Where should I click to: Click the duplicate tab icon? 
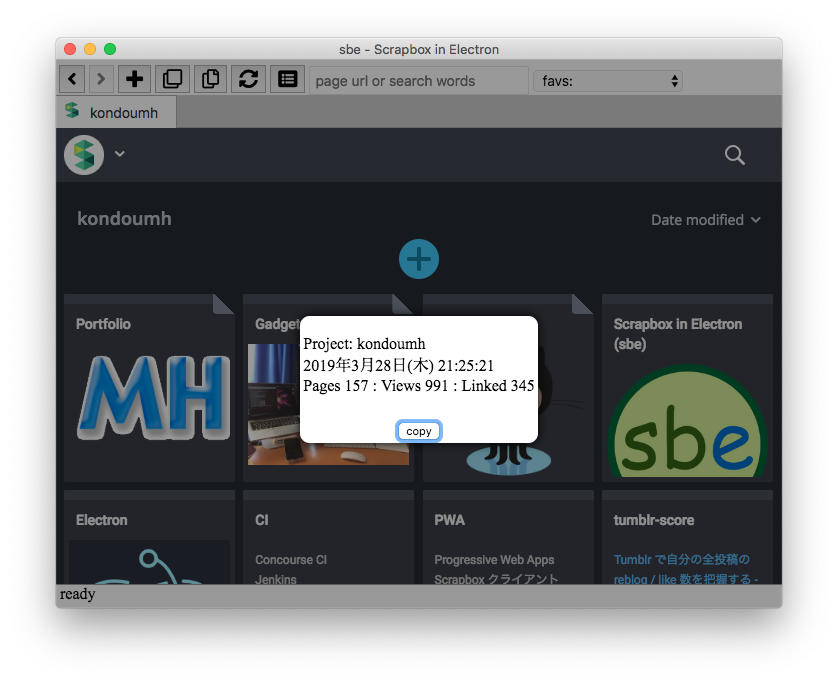pos(172,80)
